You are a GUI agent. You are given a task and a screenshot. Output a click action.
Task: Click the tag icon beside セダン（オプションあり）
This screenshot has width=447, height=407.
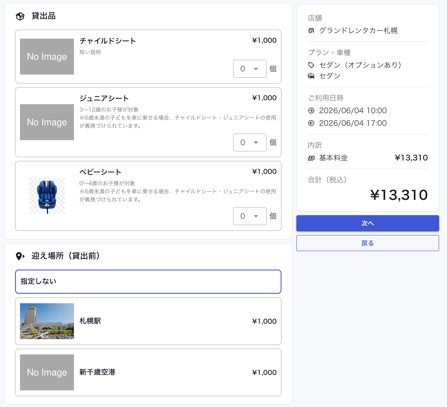[311, 65]
